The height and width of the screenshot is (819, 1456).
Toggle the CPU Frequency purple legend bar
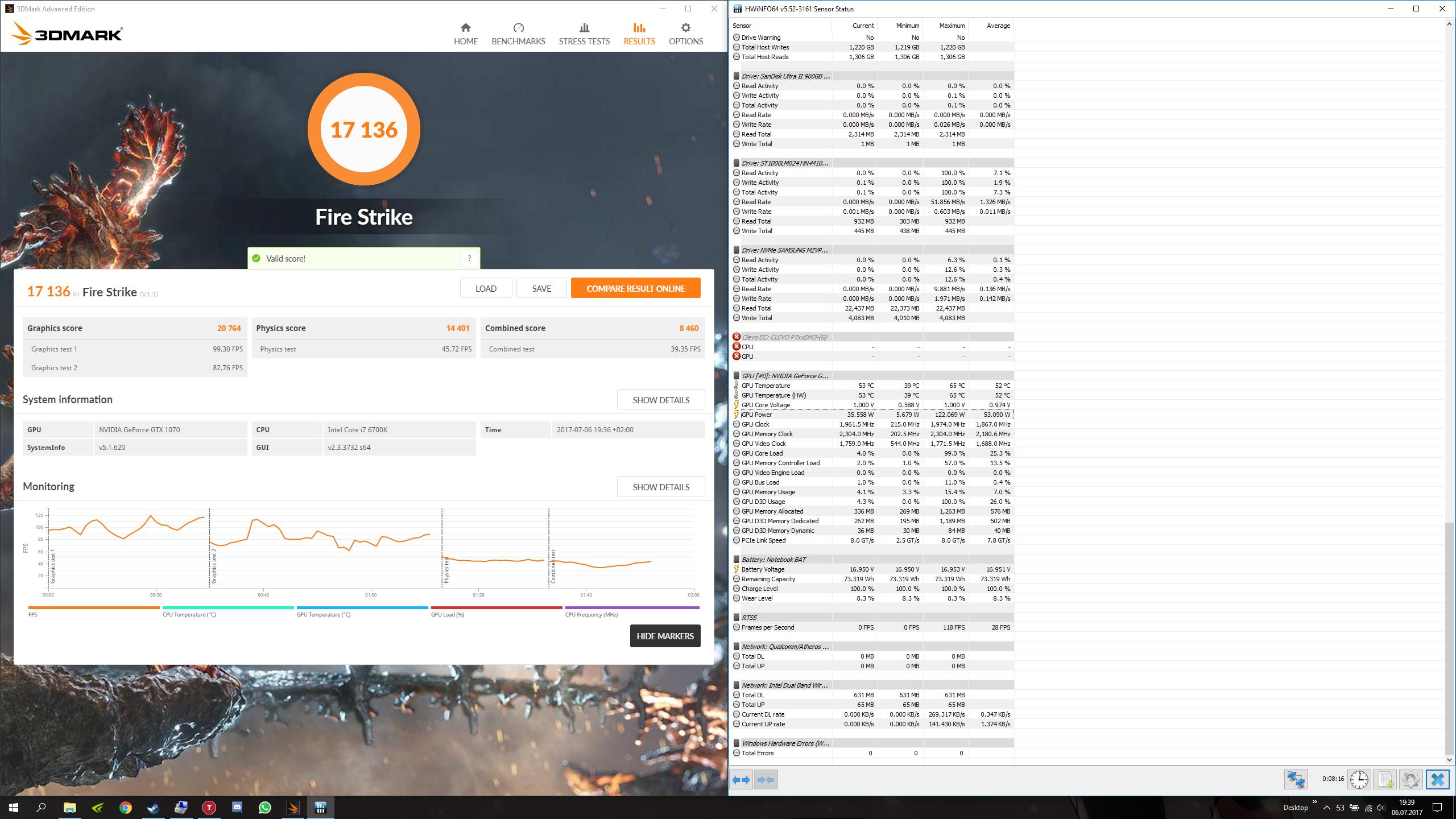point(632,608)
